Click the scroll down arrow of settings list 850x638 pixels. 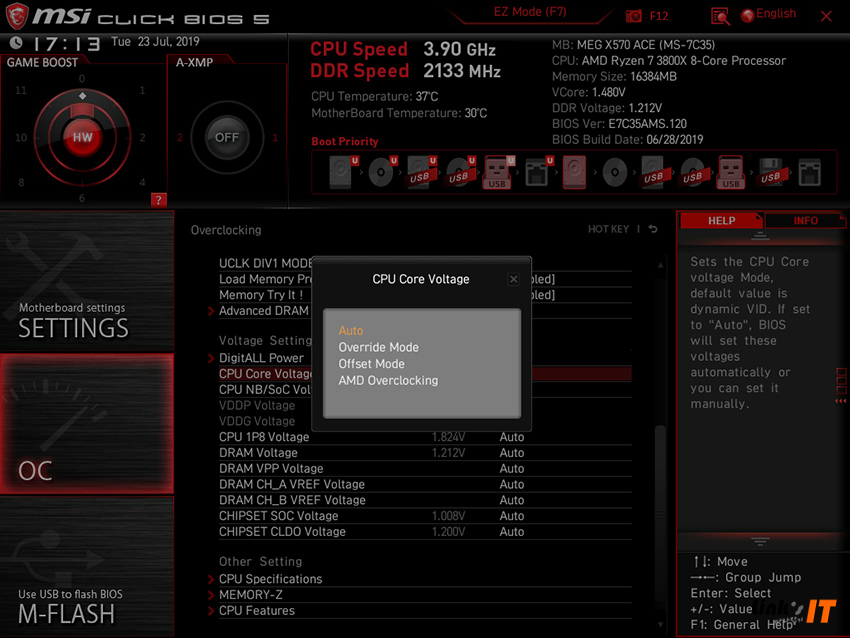pos(660,624)
